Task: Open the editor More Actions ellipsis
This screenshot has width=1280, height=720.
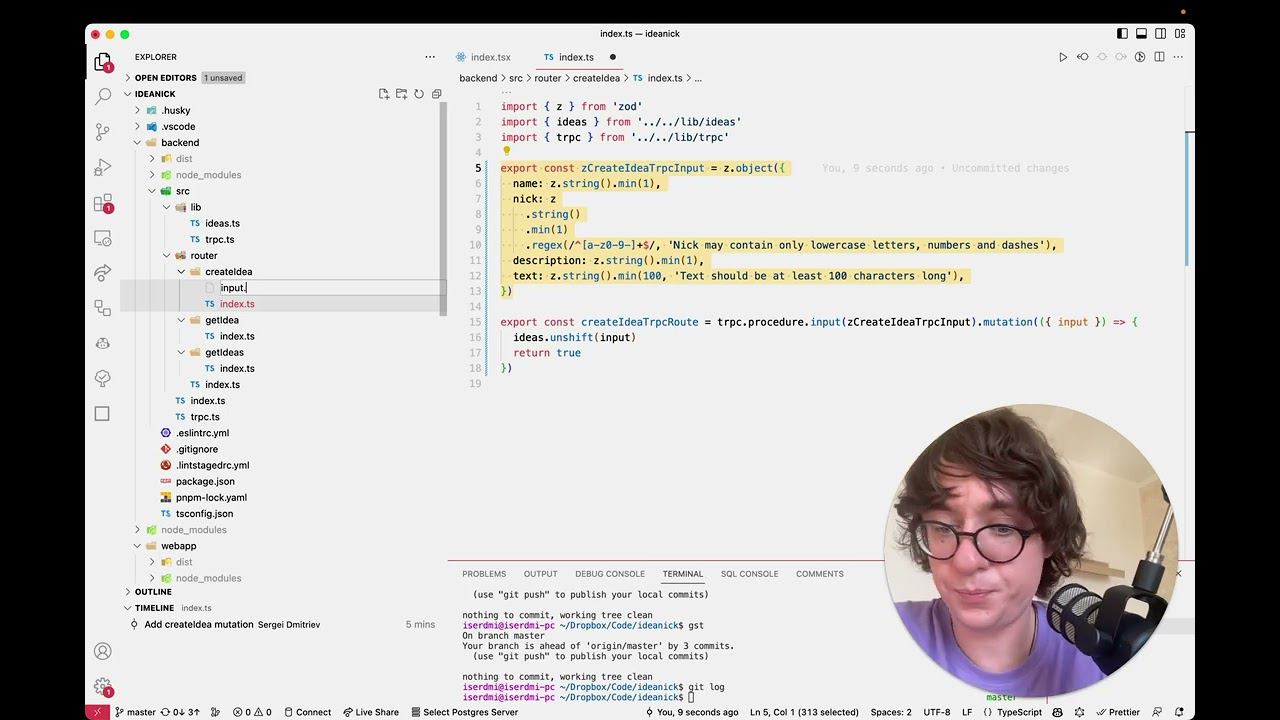Action: [x=1178, y=57]
